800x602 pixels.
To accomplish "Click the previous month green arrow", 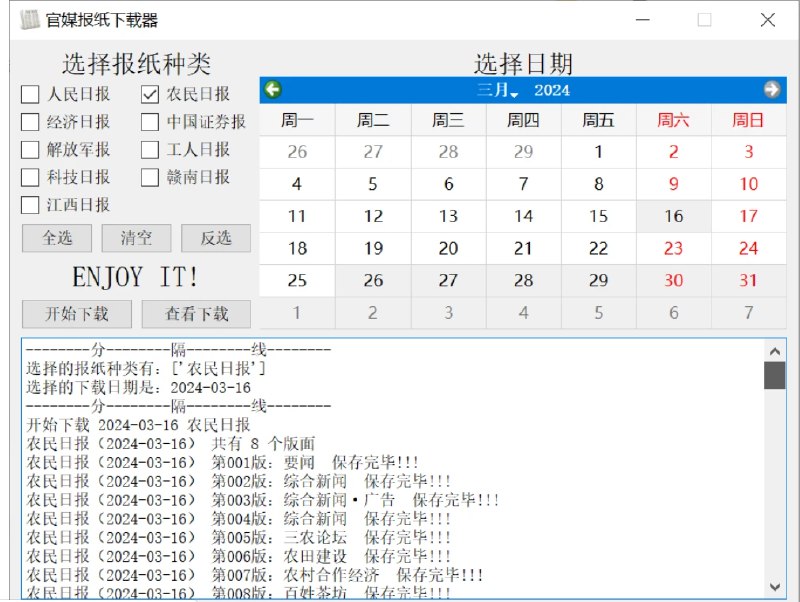I will click(x=270, y=90).
